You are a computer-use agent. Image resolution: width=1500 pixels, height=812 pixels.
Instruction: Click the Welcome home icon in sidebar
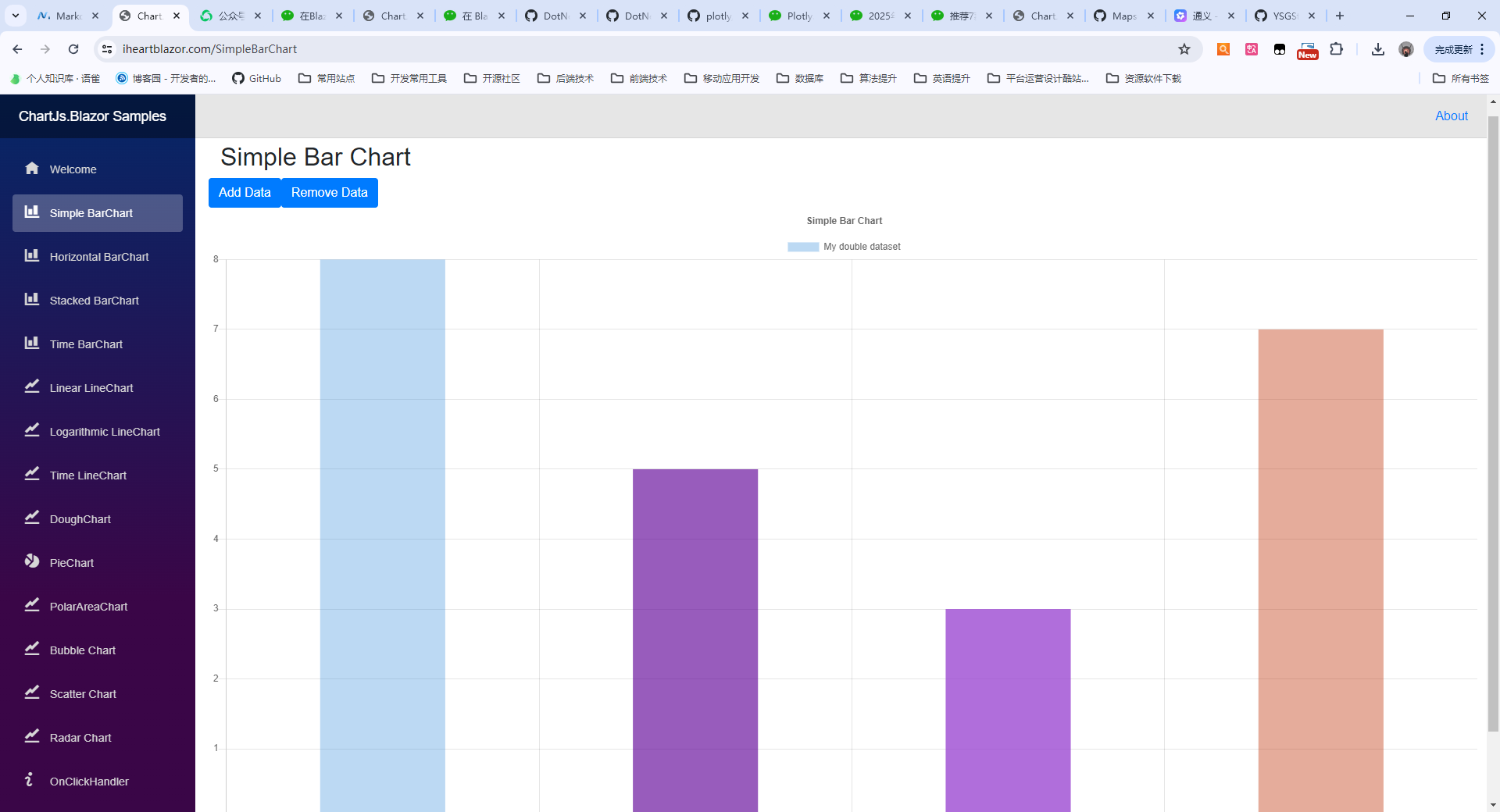[x=32, y=169]
